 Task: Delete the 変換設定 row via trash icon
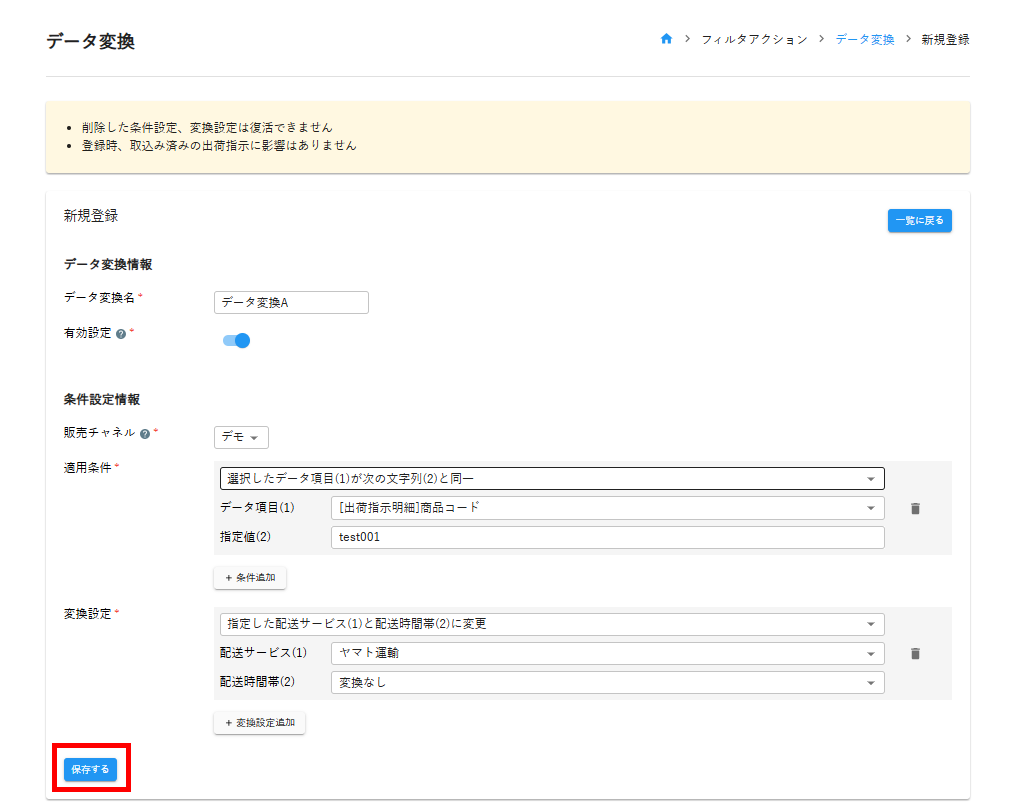(x=914, y=653)
